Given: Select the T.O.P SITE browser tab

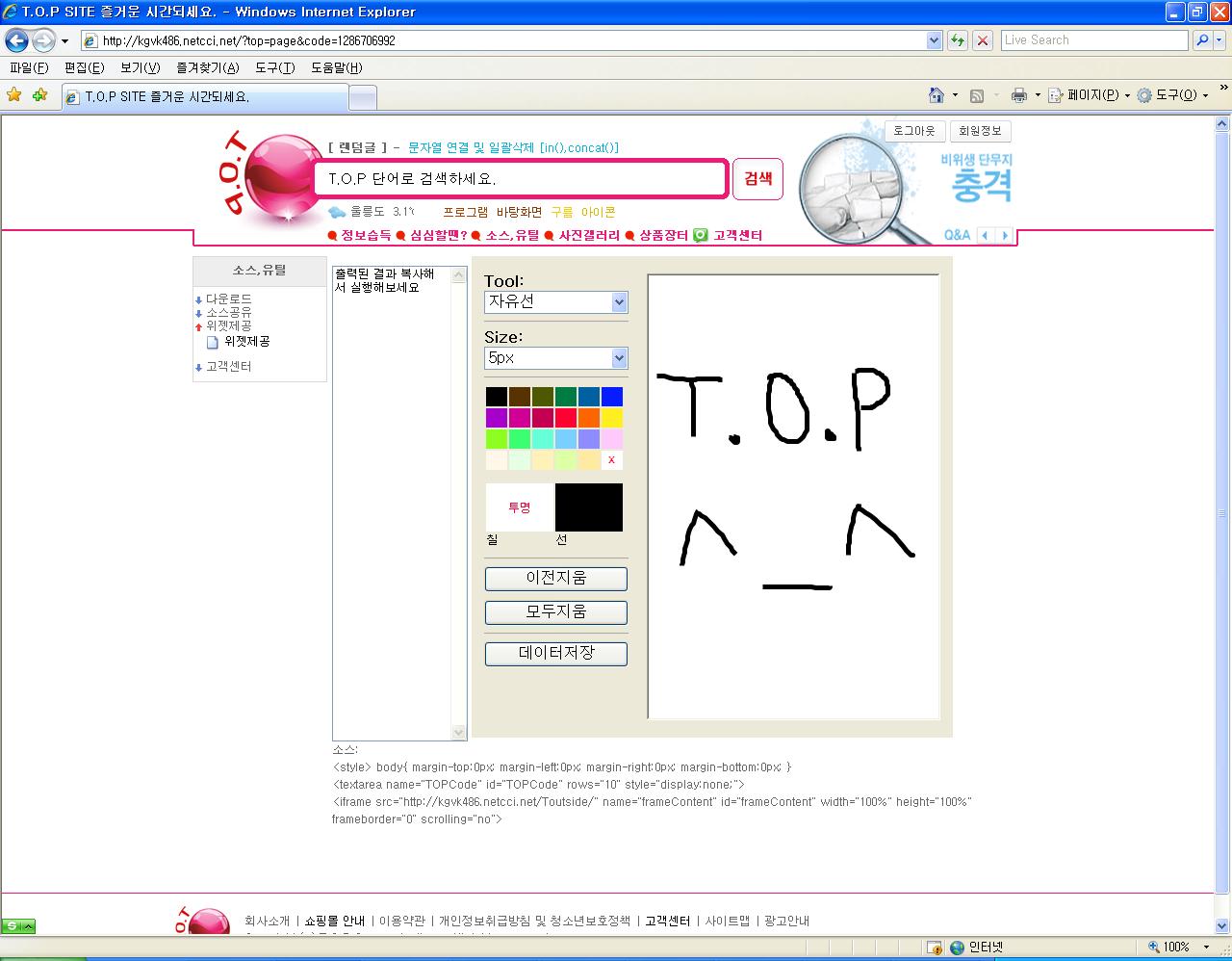Looking at the screenshot, I should tap(204, 97).
